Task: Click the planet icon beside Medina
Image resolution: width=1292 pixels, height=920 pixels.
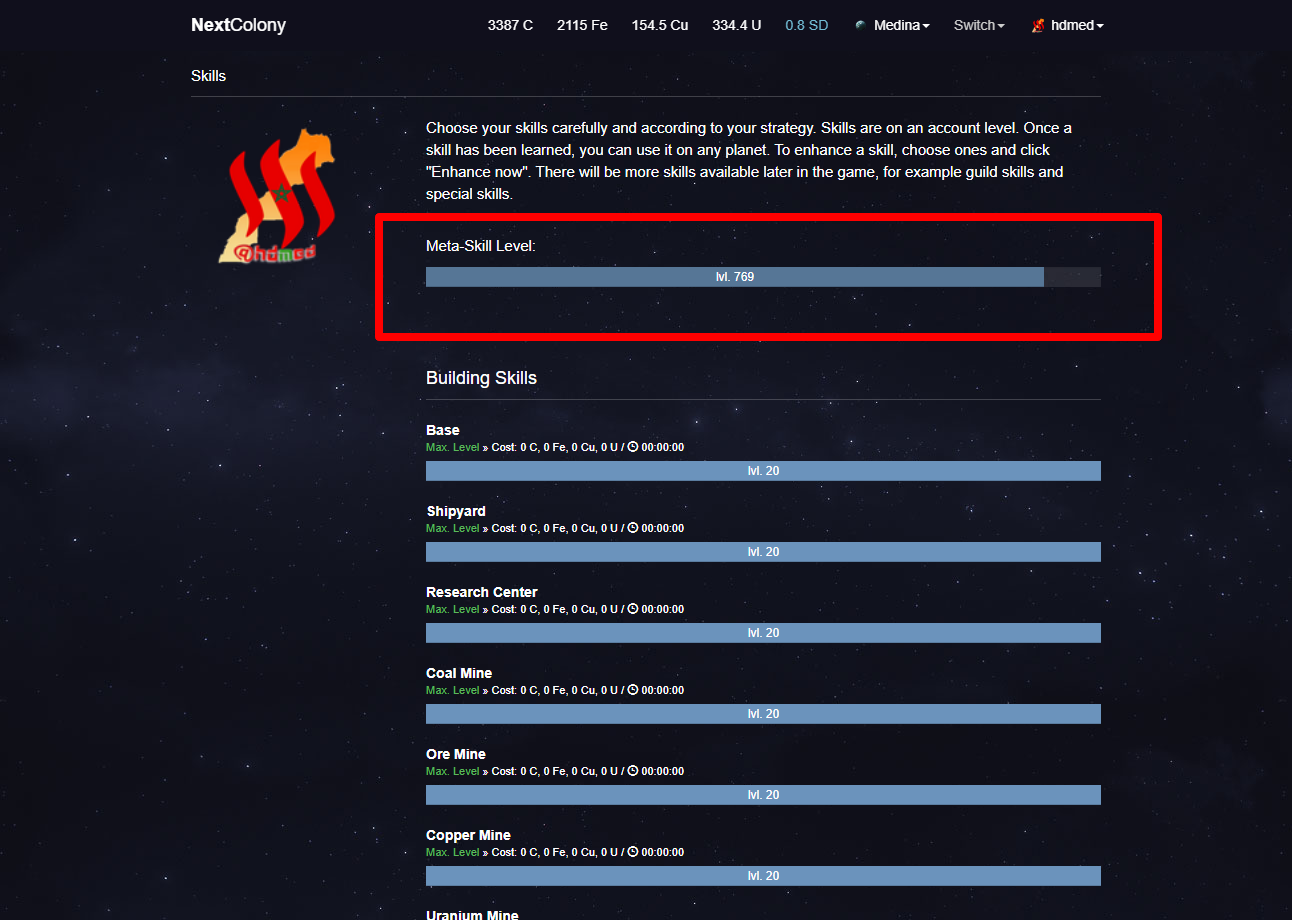Action: click(861, 25)
